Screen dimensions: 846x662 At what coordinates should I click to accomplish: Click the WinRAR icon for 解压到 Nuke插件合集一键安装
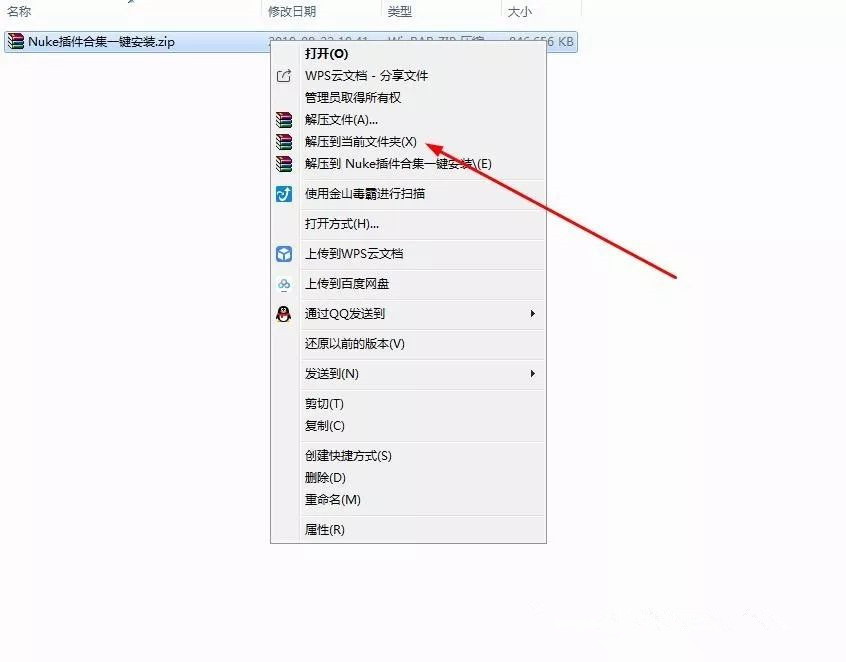[x=284, y=164]
